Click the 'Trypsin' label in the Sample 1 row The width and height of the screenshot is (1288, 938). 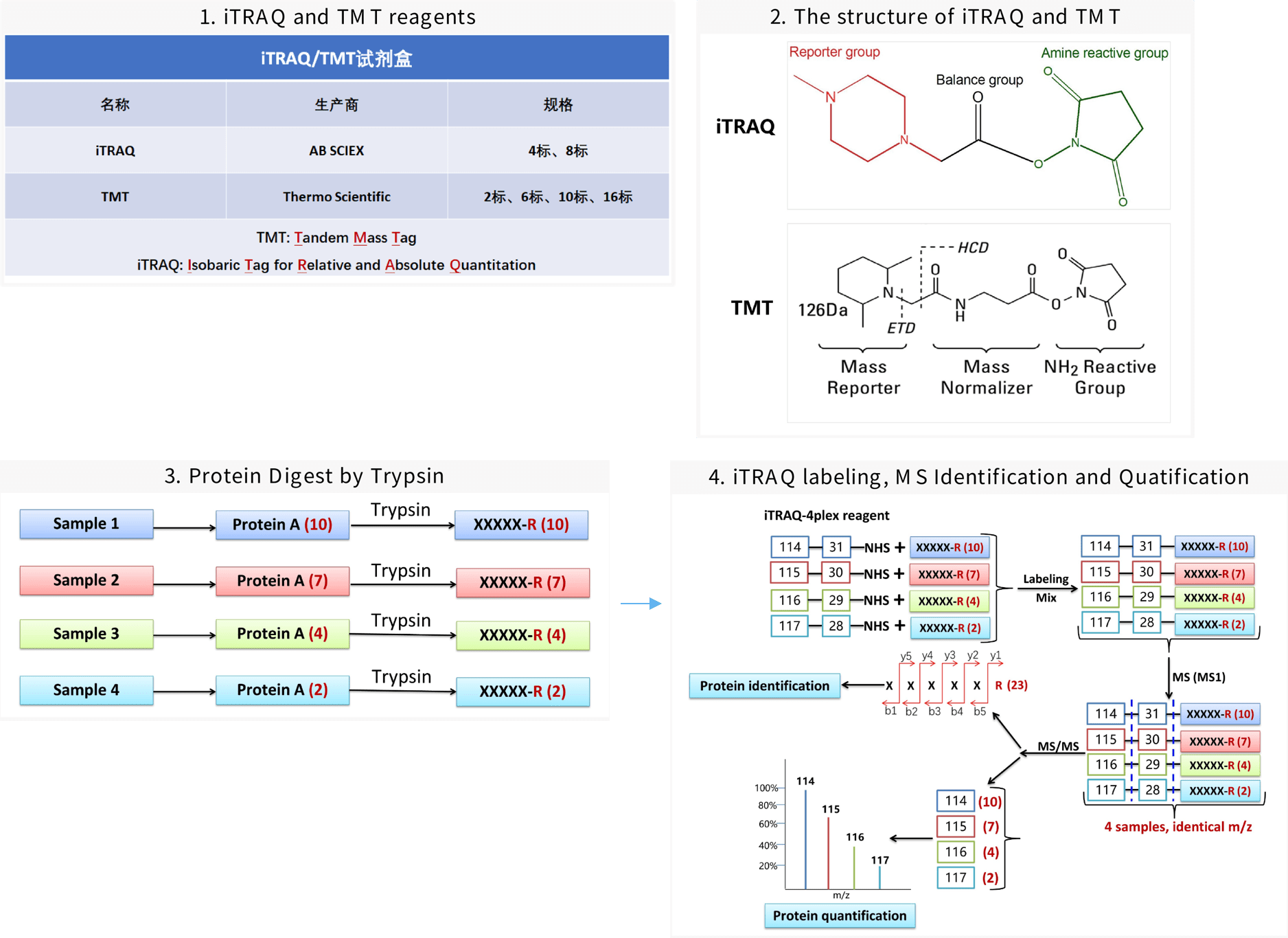401,510
